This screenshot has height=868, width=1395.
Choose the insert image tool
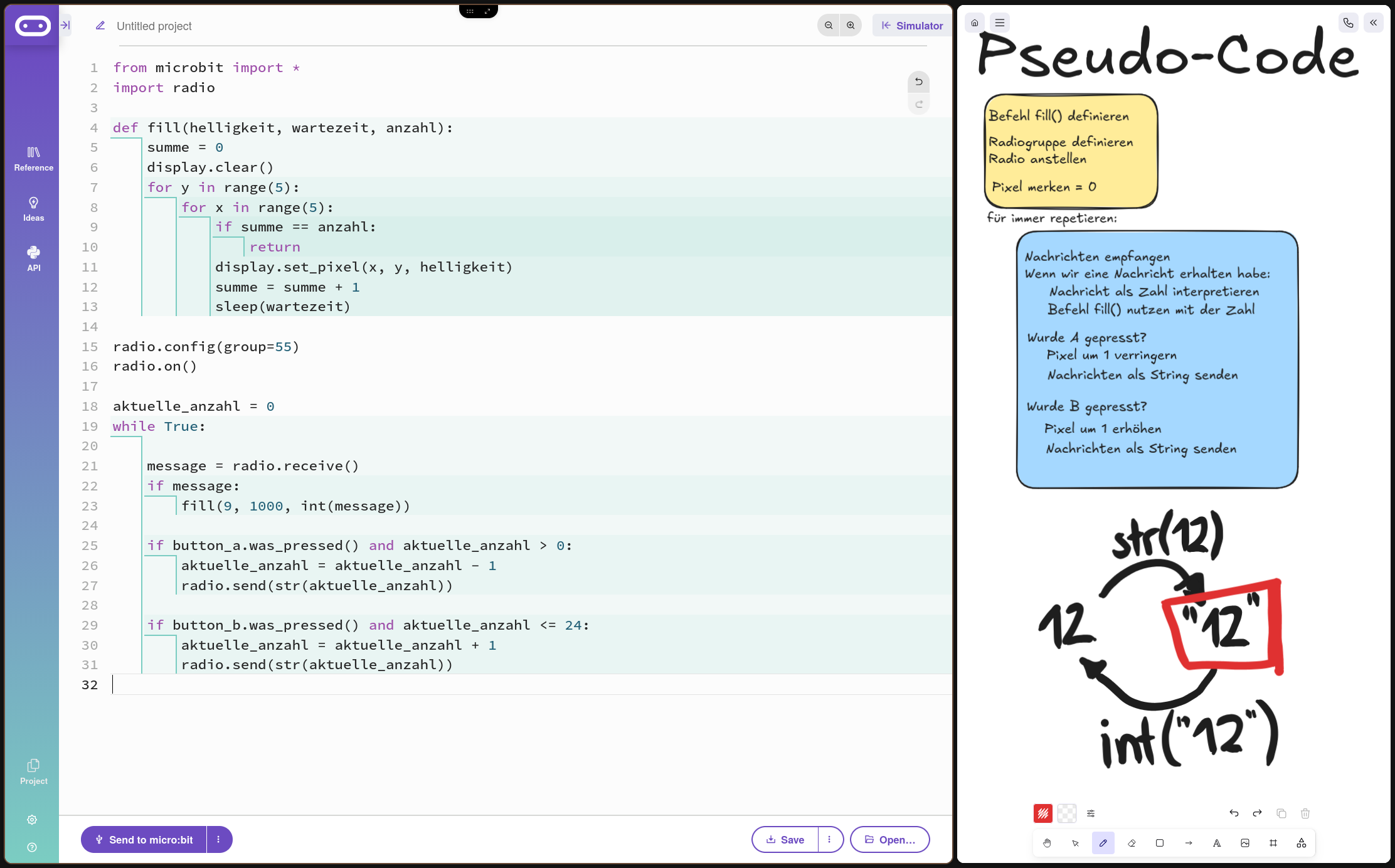click(1244, 843)
